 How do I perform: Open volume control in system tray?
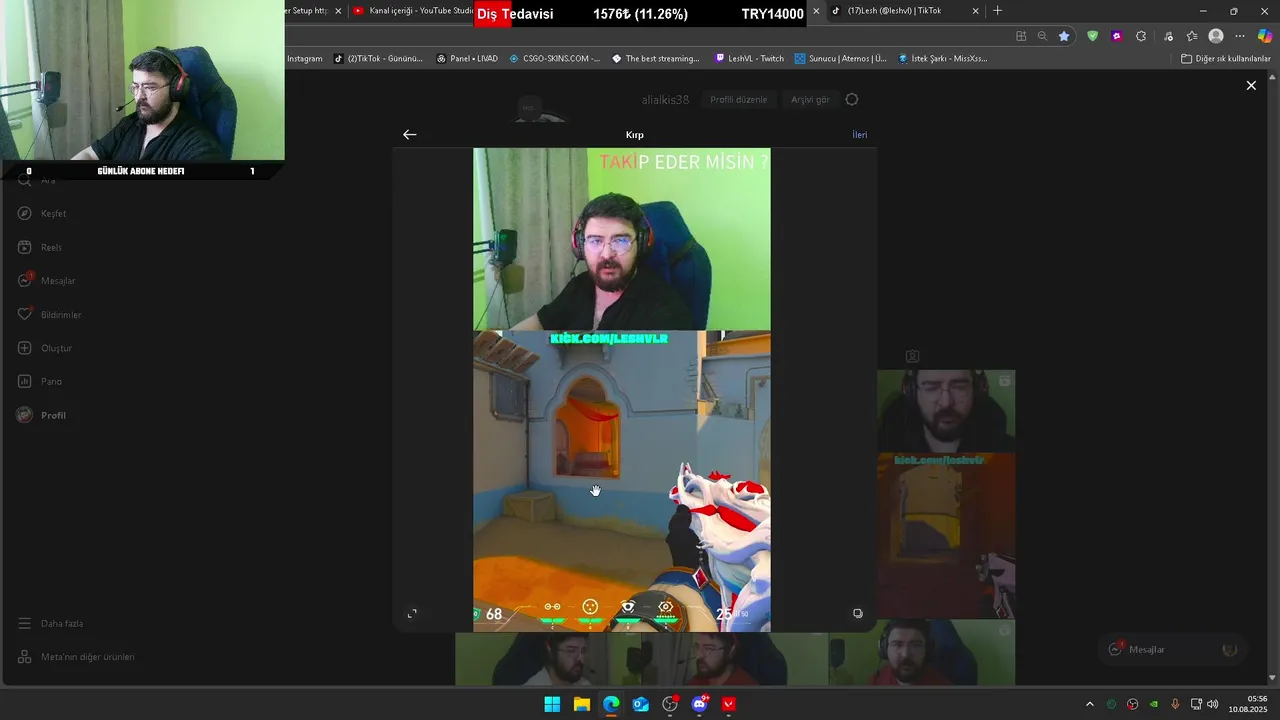pyautogui.click(x=1213, y=704)
